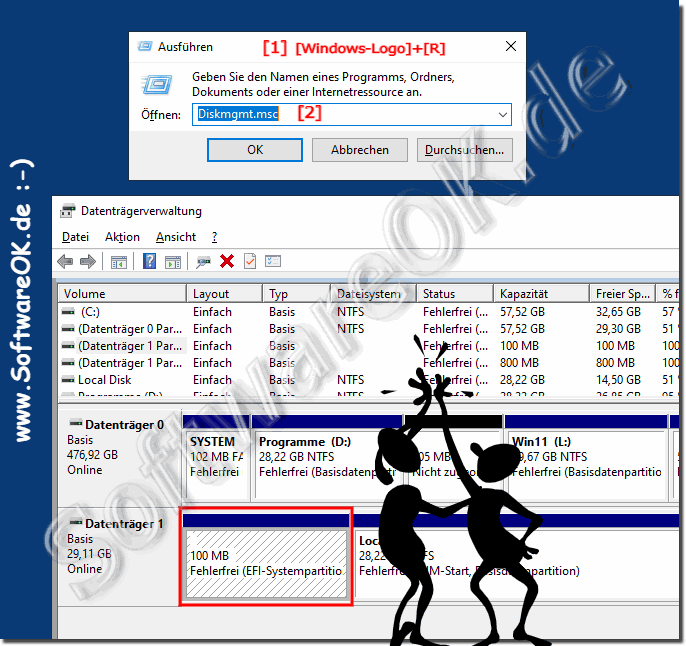Click the properties checkmark toolbar icon

pyautogui.click(x=250, y=262)
